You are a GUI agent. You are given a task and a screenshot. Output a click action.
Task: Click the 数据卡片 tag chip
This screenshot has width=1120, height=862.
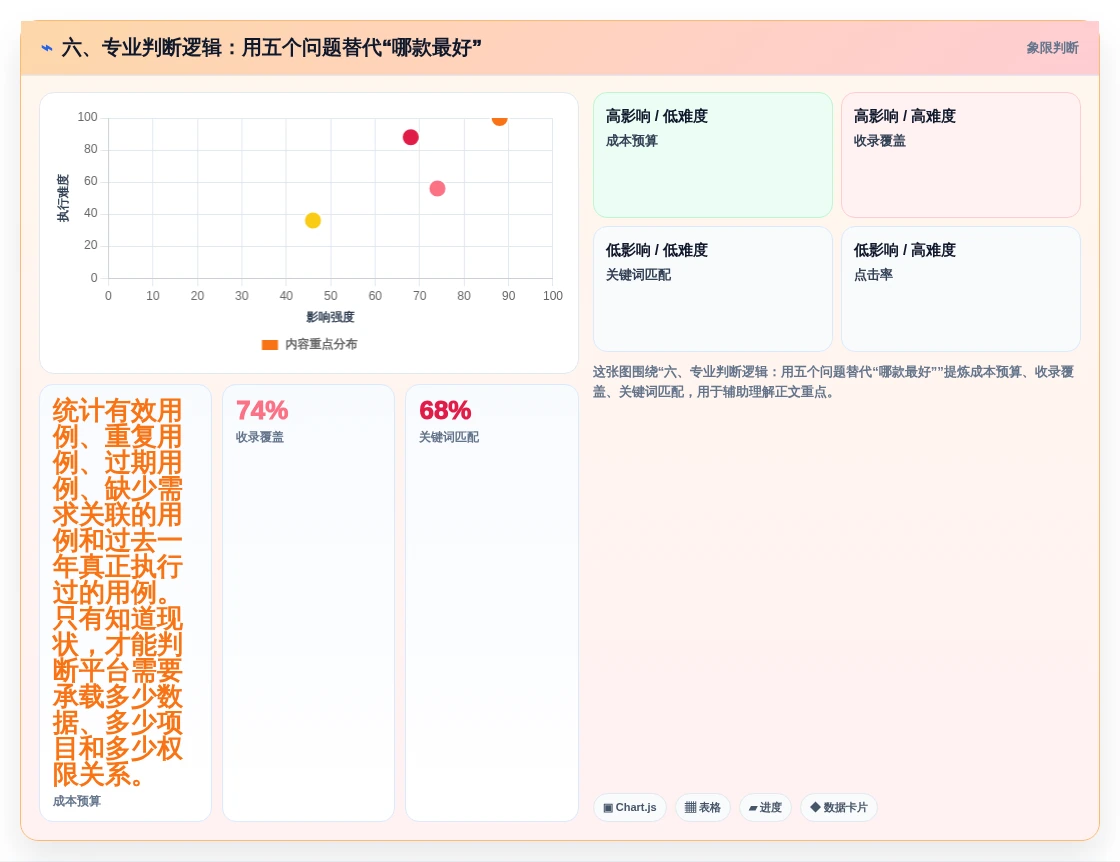pyautogui.click(x=839, y=808)
